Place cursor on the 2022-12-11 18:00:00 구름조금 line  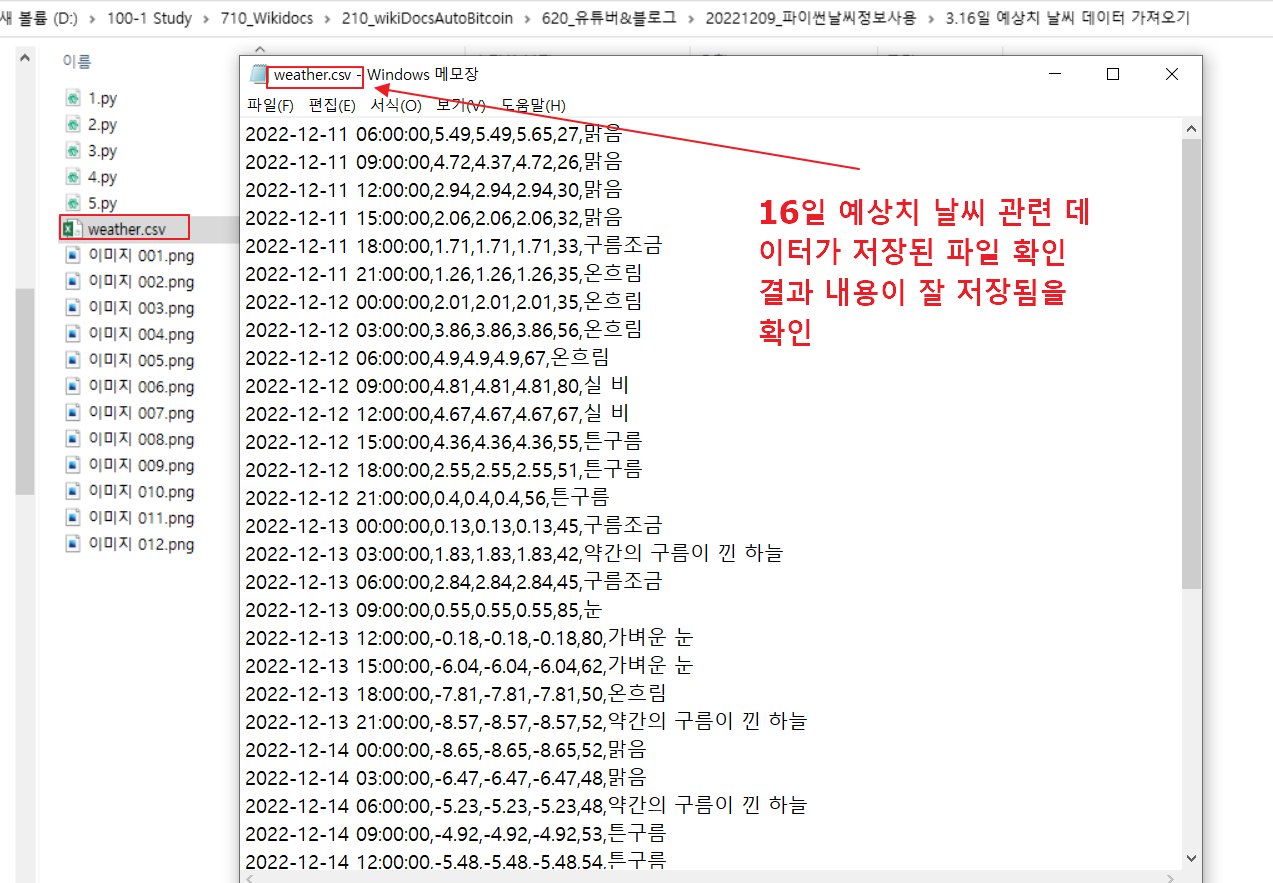pos(453,245)
